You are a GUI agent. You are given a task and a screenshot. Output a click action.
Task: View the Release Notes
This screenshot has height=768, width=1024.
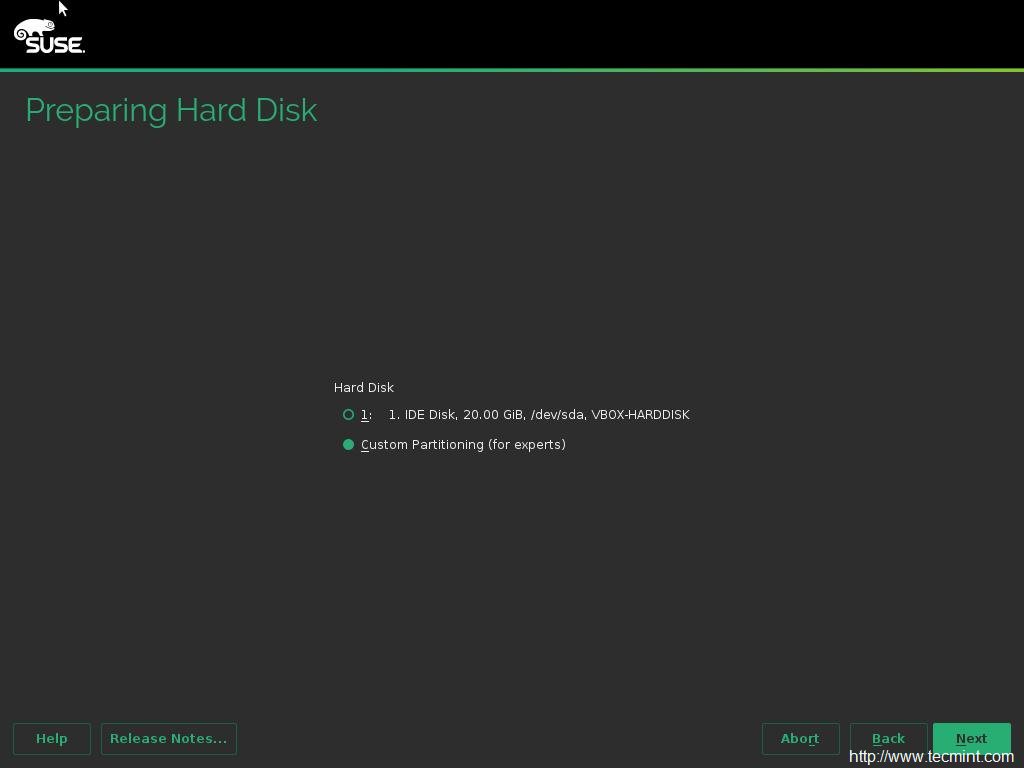168,739
